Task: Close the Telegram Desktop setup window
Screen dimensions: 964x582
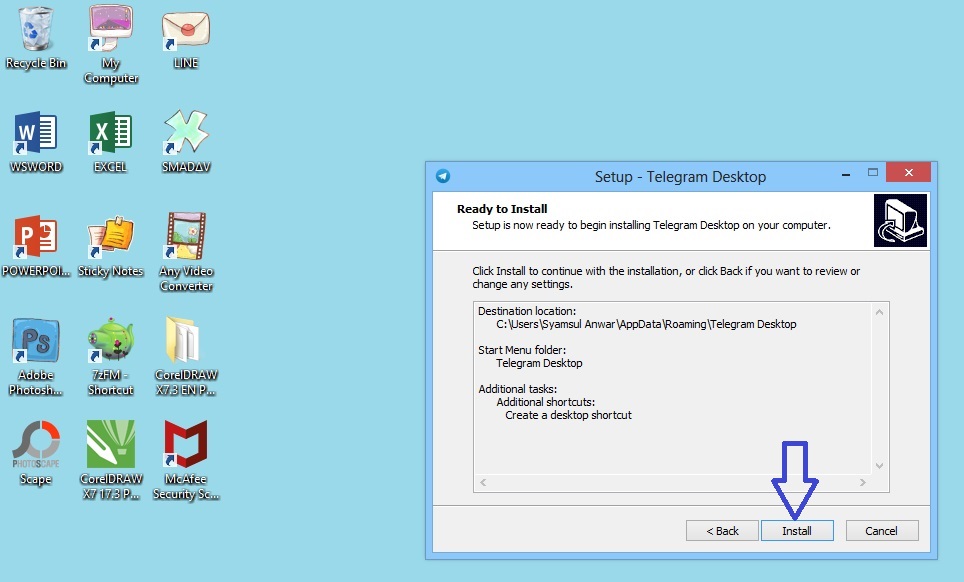Action: pos(909,173)
